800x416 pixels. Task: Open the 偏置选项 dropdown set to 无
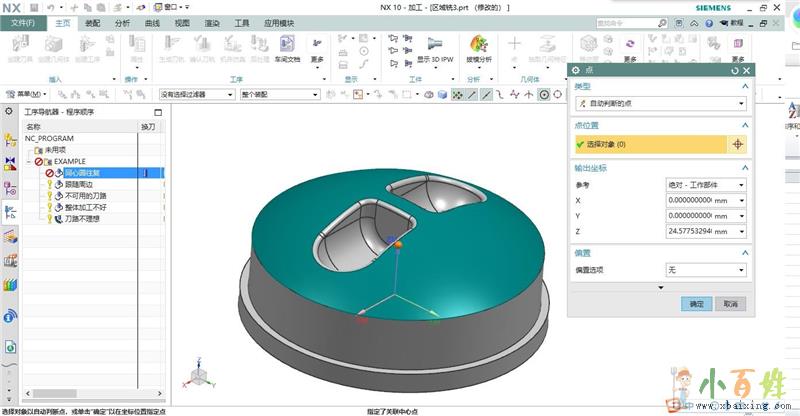[x=705, y=269]
